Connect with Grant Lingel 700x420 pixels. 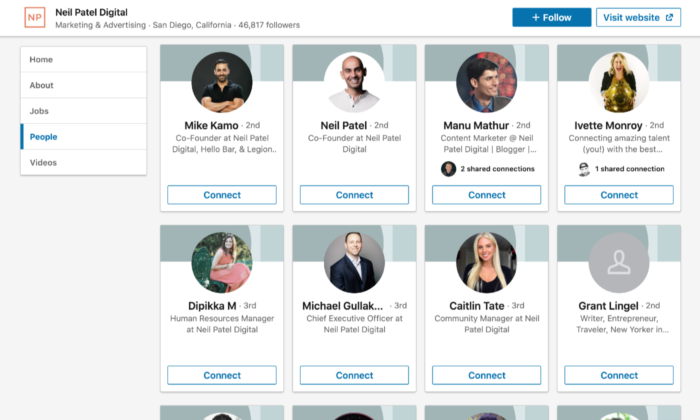619,375
